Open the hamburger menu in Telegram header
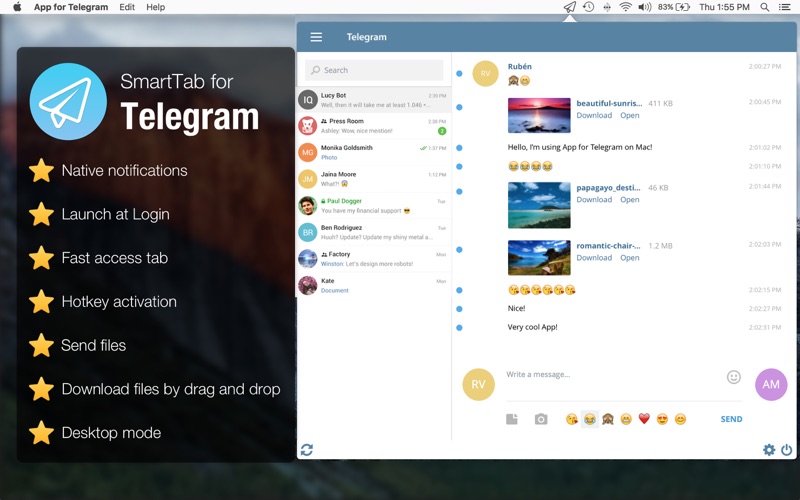 click(x=316, y=37)
